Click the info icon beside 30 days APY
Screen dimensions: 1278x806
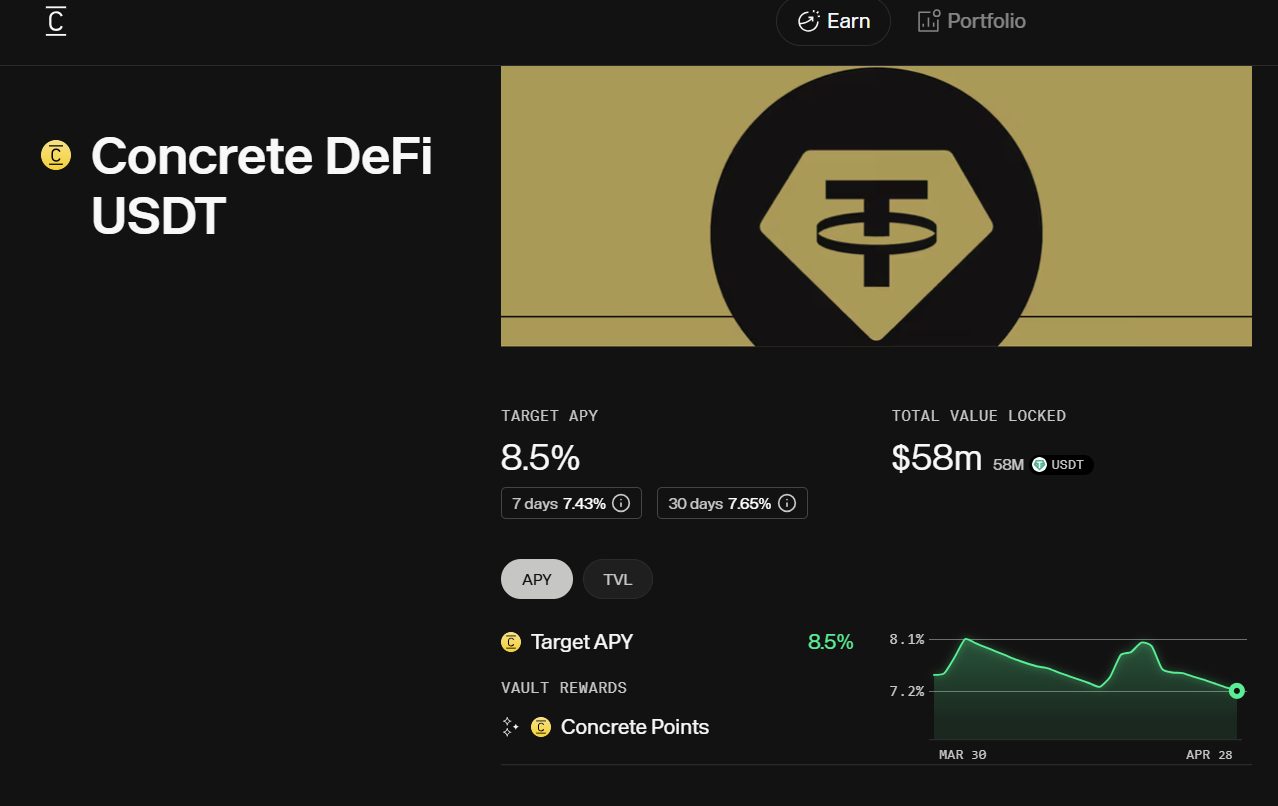pos(787,503)
